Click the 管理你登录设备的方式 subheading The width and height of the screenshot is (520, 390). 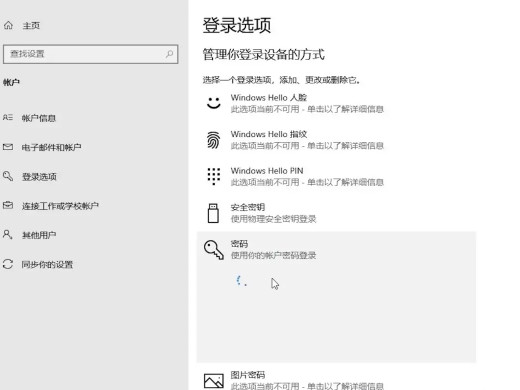click(x=264, y=54)
